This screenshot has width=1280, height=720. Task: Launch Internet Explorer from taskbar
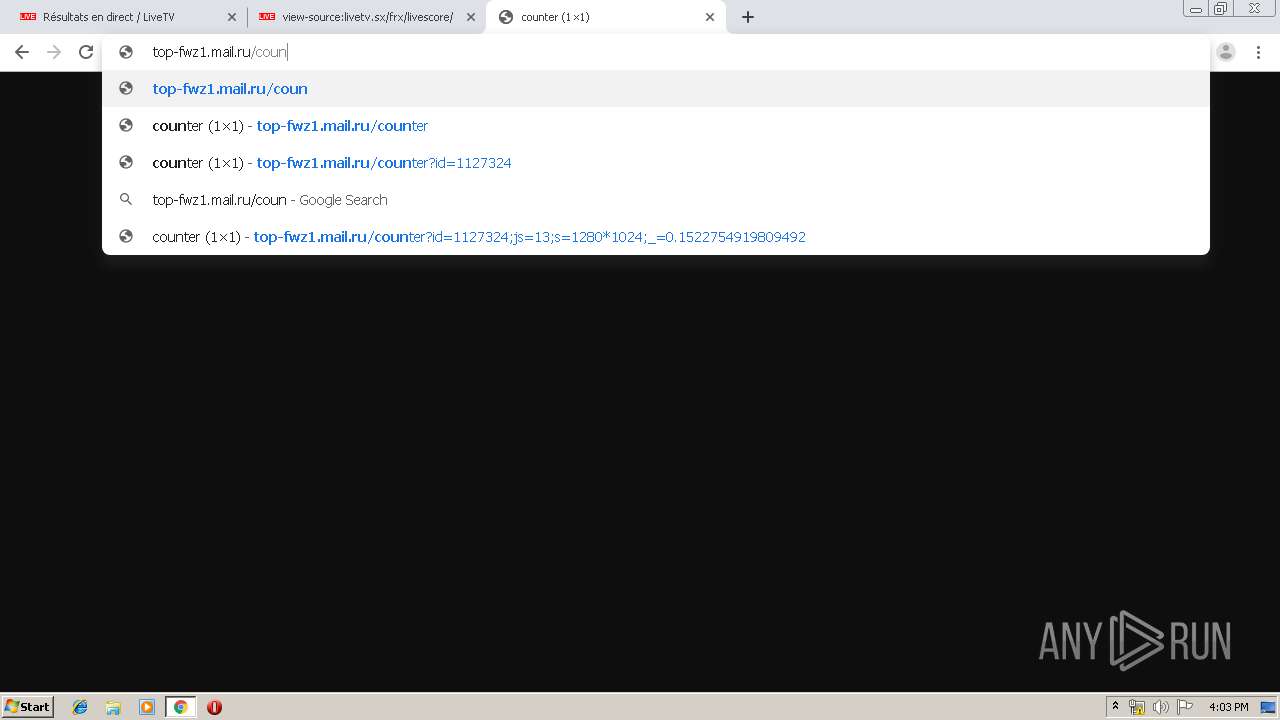click(x=80, y=707)
